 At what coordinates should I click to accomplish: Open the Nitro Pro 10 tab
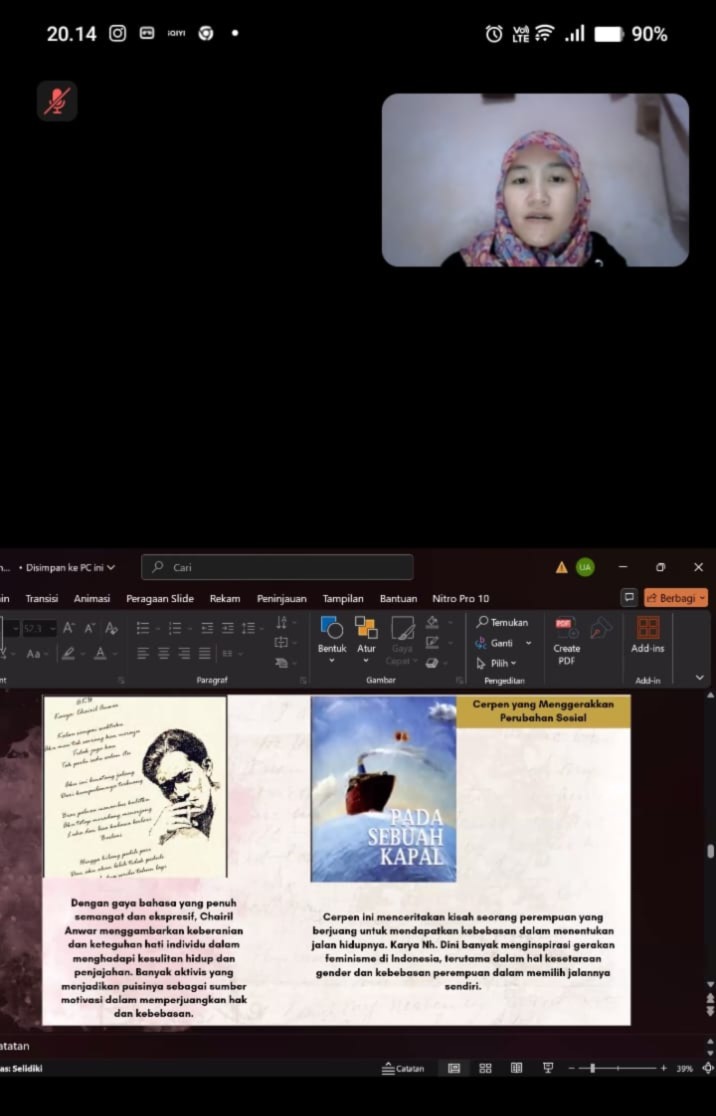[x=460, y=599]
